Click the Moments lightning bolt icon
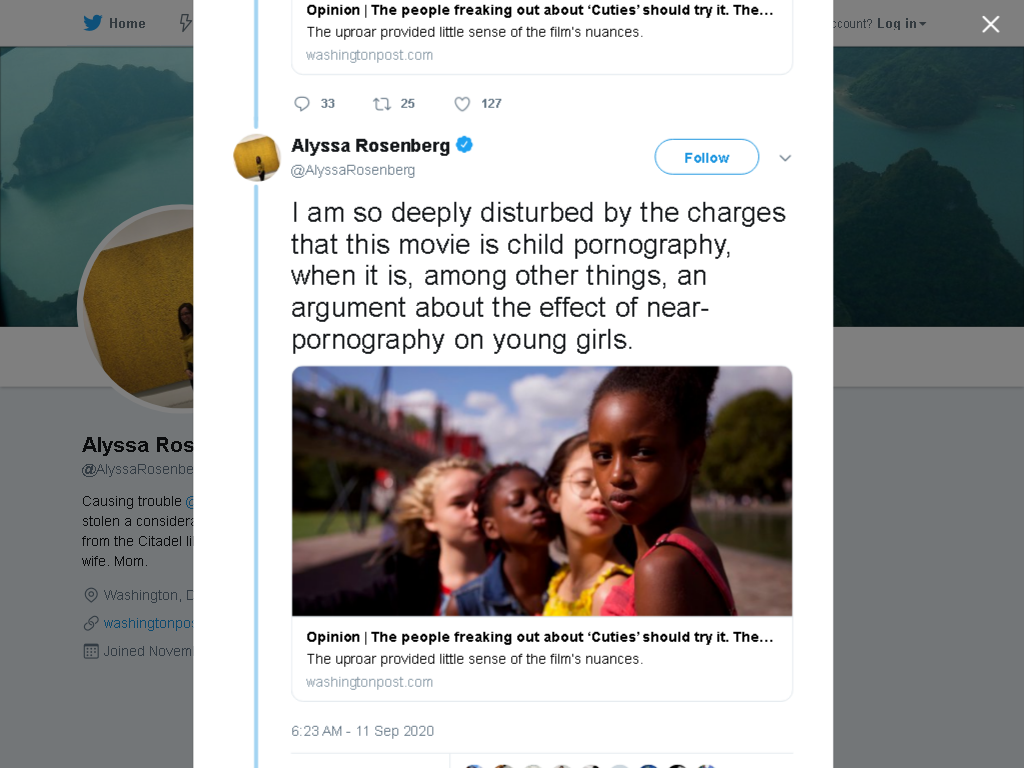 [186, 24]
